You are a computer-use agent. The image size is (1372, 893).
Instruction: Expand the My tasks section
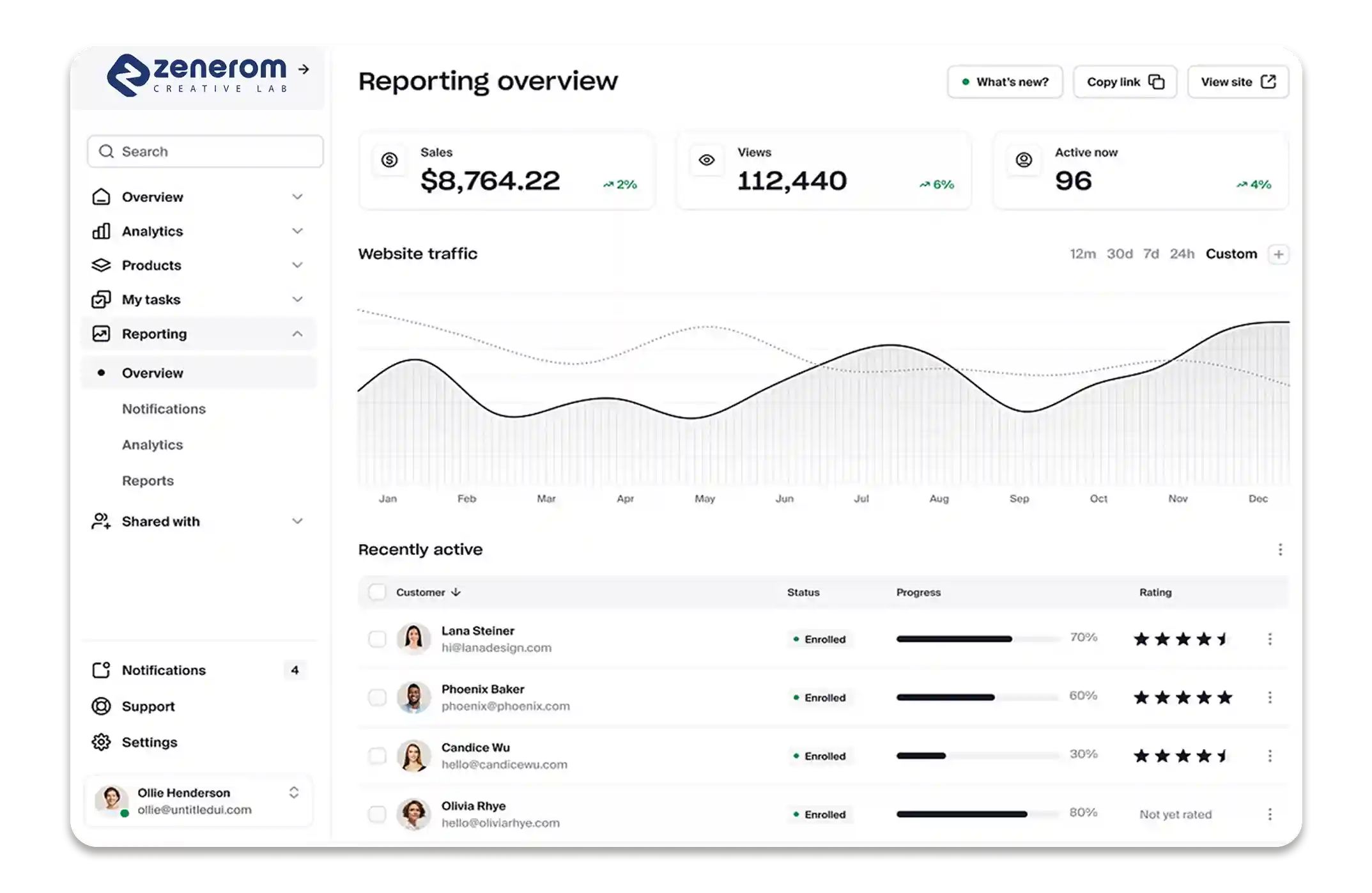297,299
